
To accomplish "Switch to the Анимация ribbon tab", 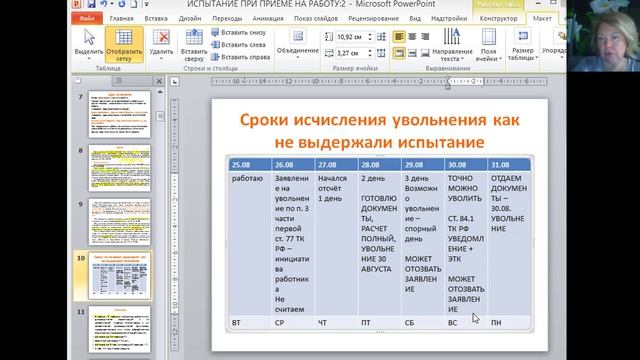I will point(268,18).
